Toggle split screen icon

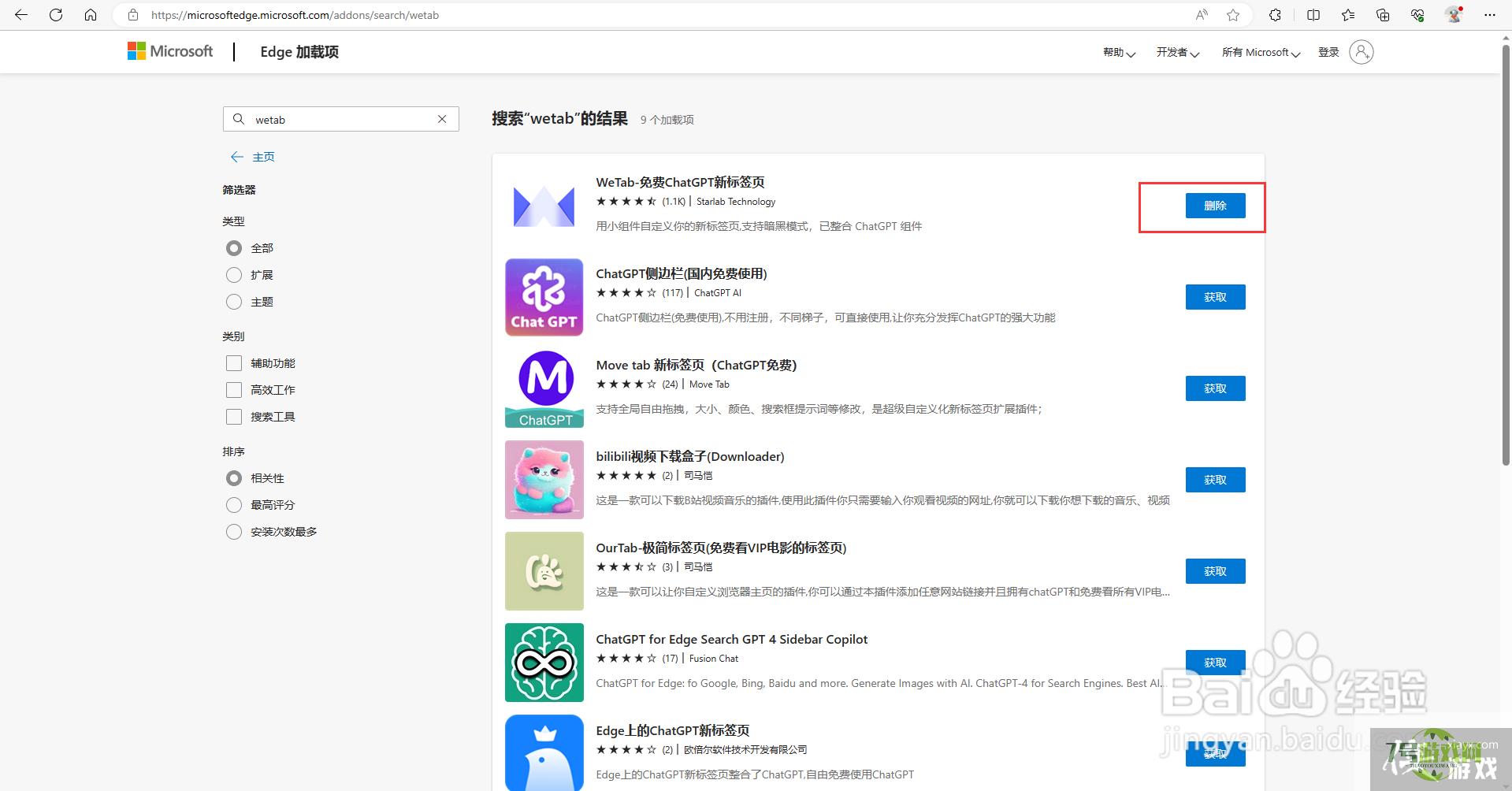point(1313,15)
